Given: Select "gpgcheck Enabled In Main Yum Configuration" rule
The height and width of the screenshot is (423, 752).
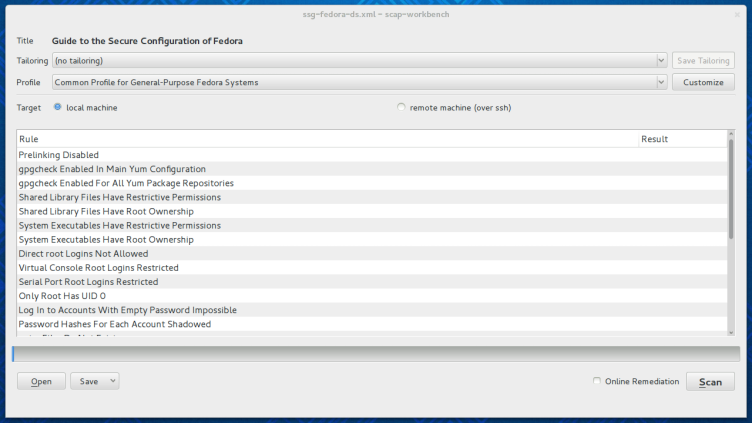Looking at the screenshot, I should coord(372,169).
